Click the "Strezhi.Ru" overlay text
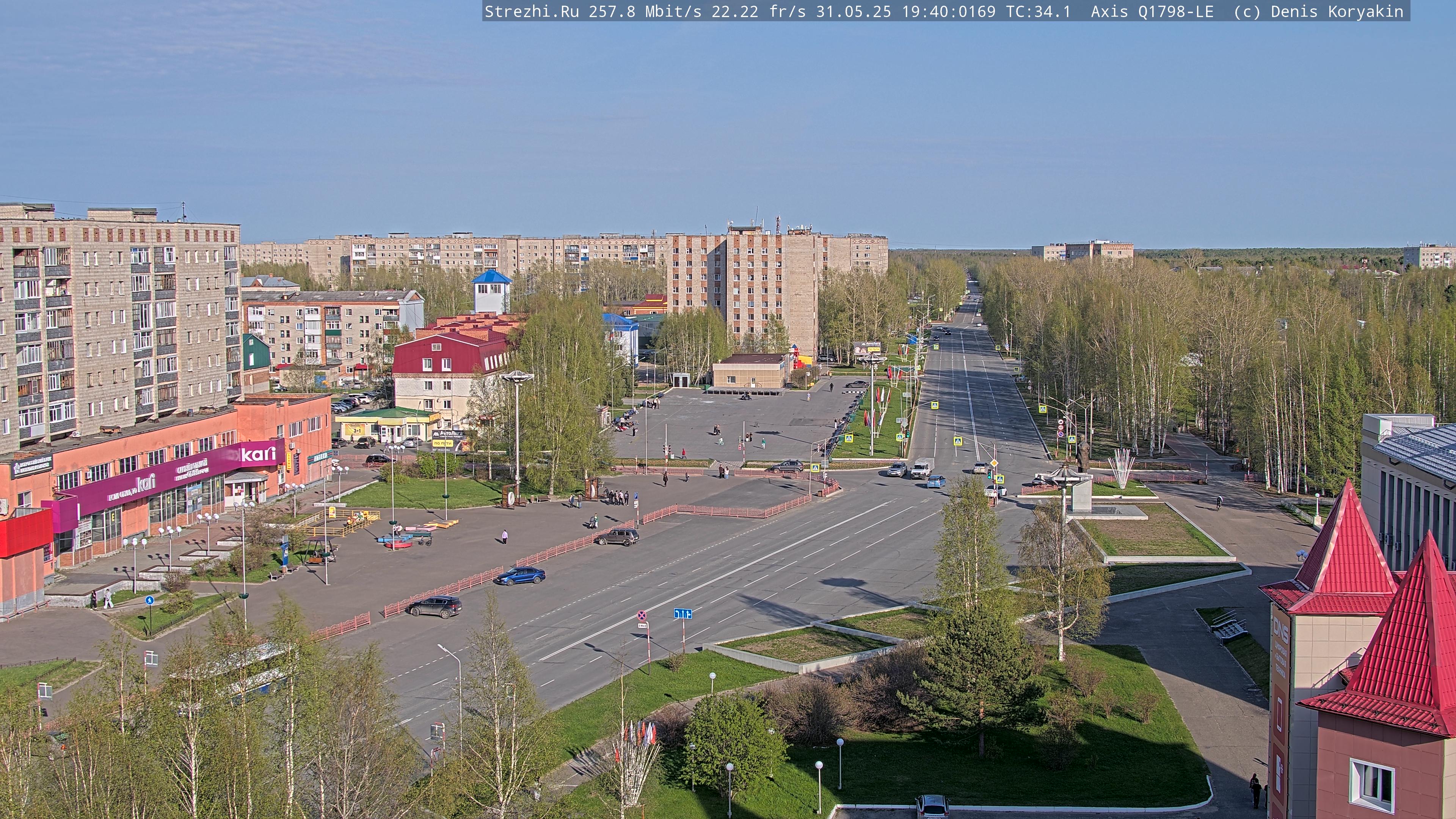 pos(532,12)
